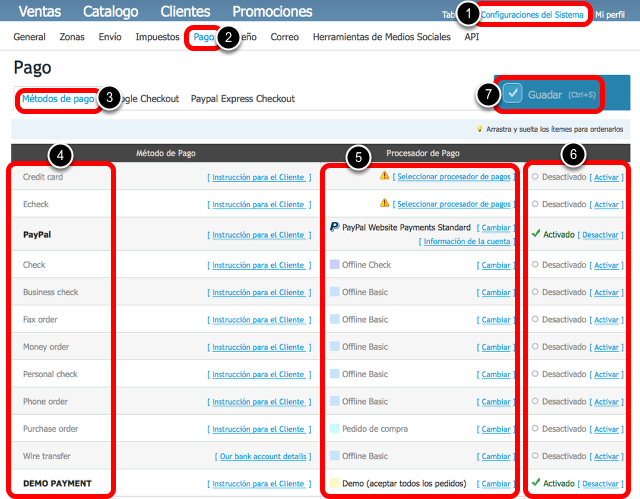Screen dimensions: 640x499
Task: Click the lightbulb hint icon
Action: pyautogui.click(x=480, y=129)
